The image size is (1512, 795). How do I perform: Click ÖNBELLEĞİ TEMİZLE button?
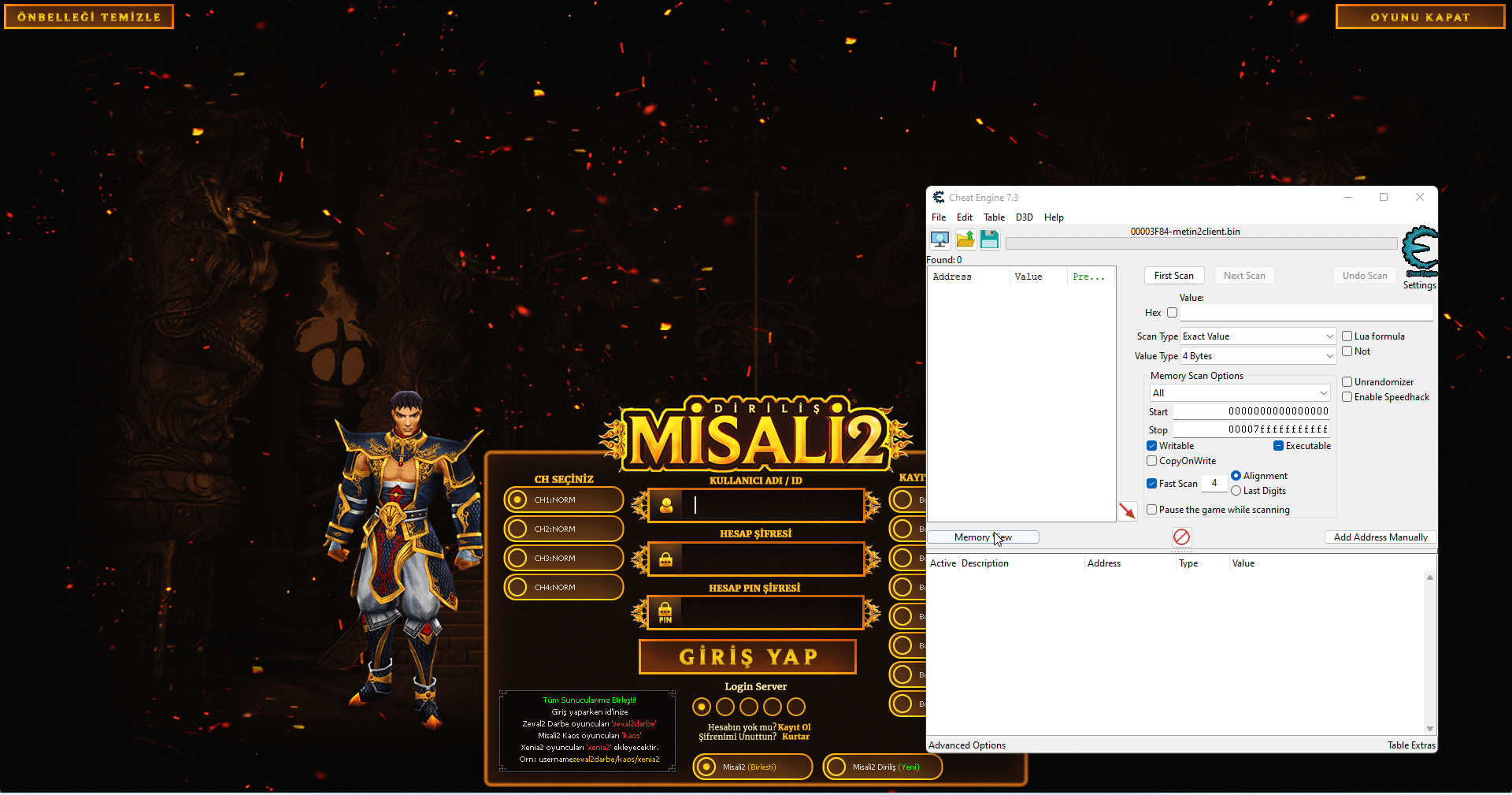click(x=89, y=17)
